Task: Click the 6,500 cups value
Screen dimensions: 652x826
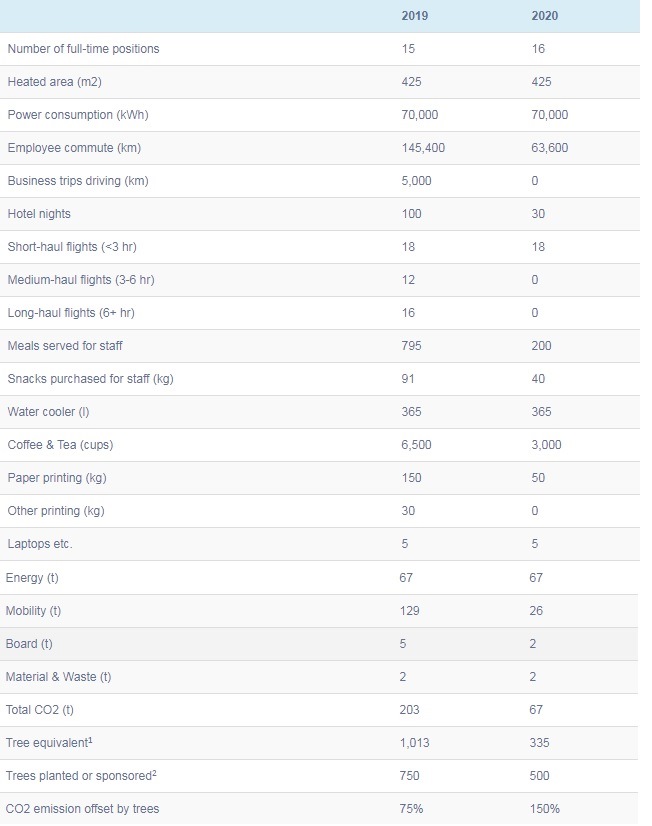Action: [x=416, y=445]
